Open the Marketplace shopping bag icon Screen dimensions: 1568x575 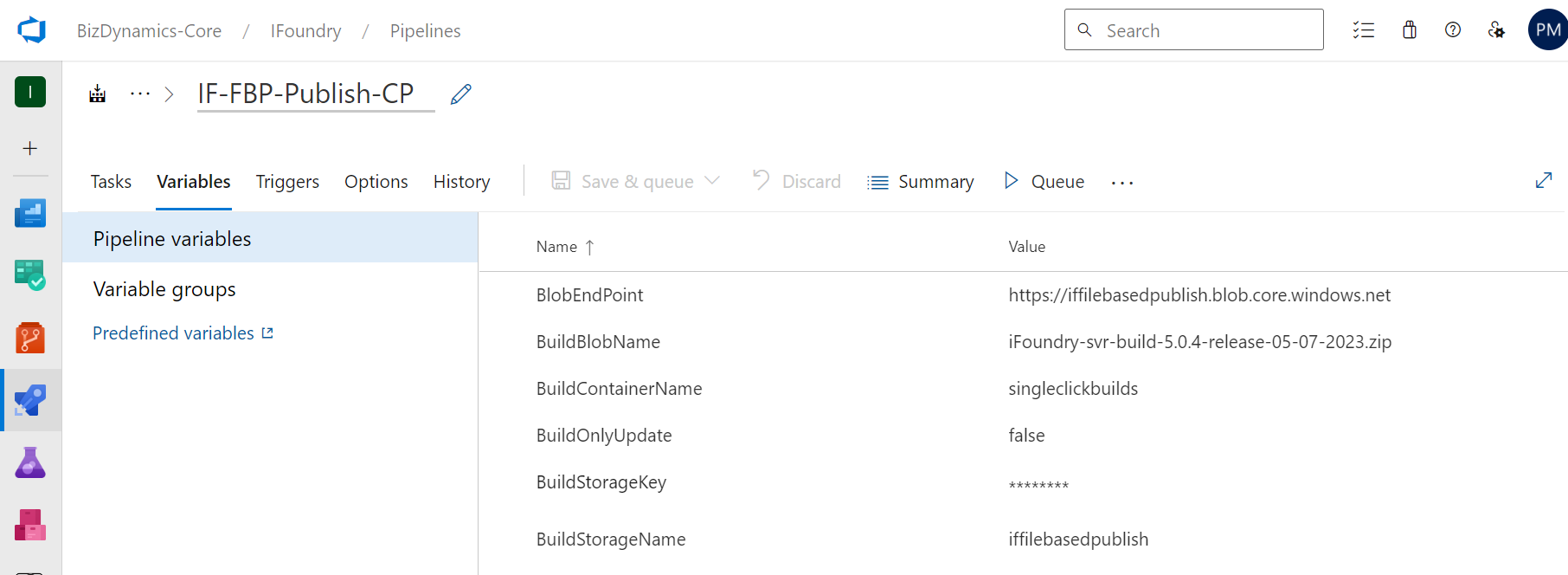(x=1410, y=30)
